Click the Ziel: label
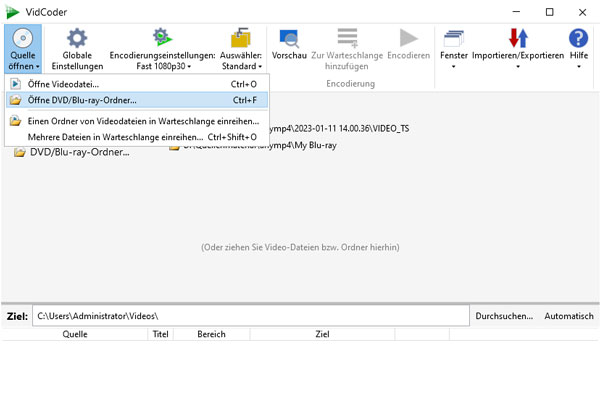The width and height of the screenshot is (600, 410). click(17, 316)
